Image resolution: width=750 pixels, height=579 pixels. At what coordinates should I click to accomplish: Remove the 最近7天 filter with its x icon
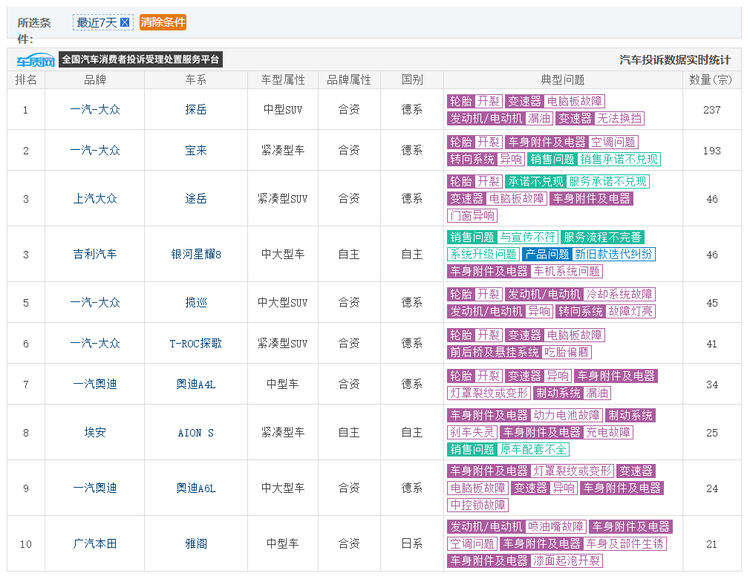124,22
